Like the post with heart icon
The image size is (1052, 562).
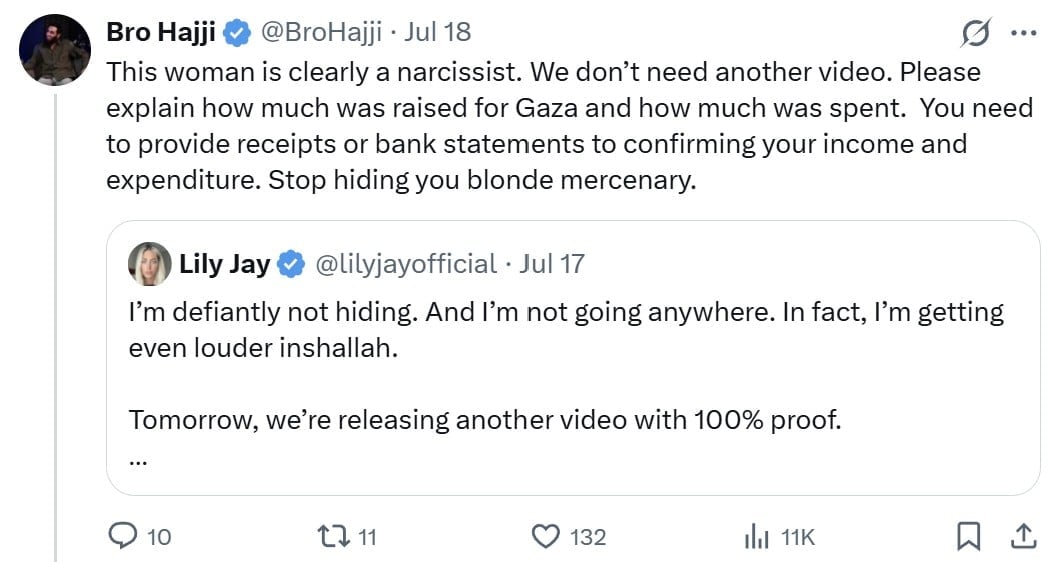(545, 537)
